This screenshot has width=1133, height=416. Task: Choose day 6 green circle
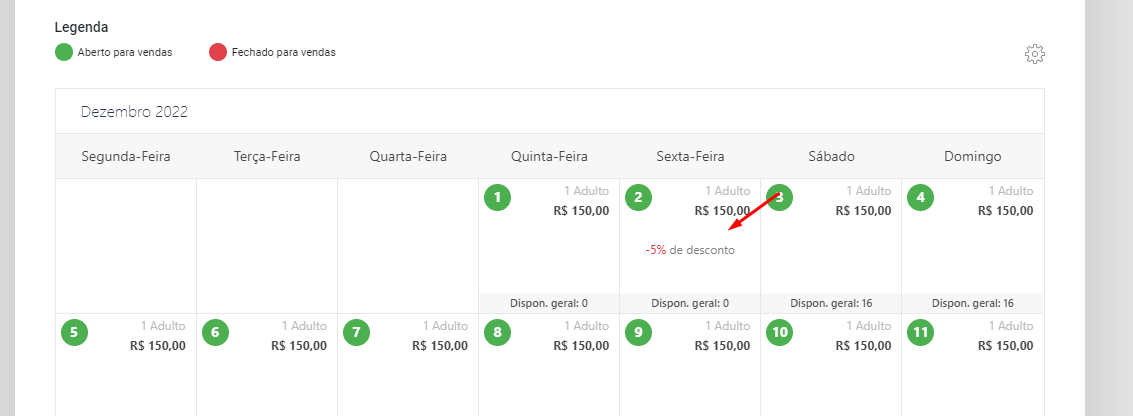click(215, 332)
